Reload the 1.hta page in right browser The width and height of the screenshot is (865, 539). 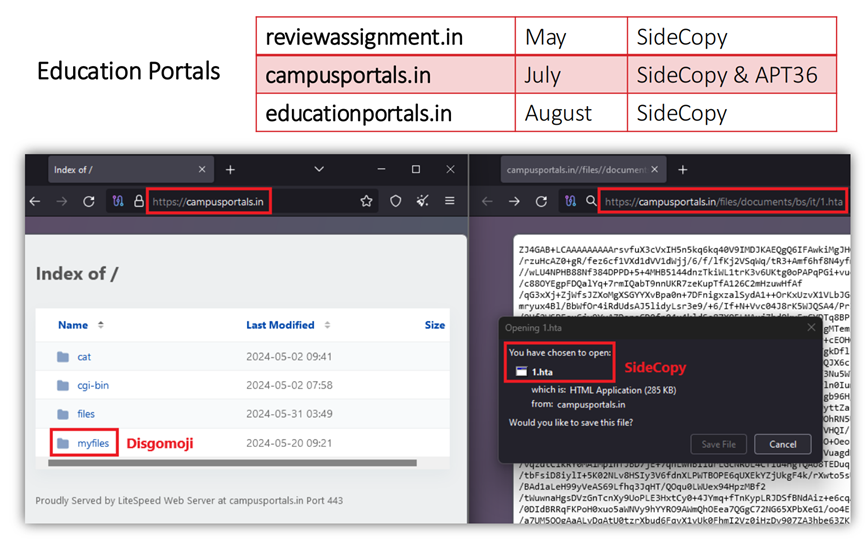pos(543,201)
